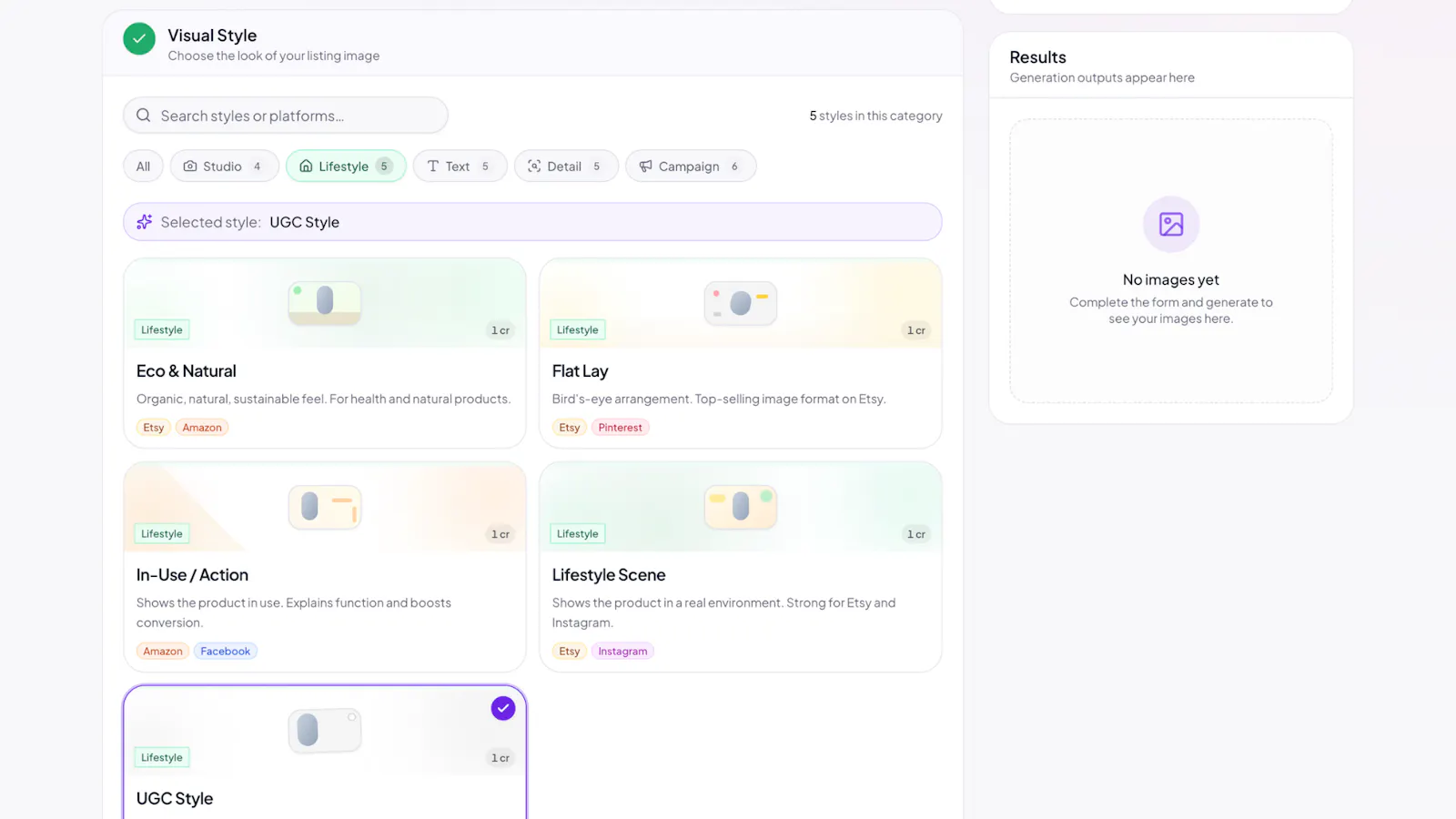Click the sparkle icon beside Selected style
Screen dimensions: 1456x819
point(145,222)
